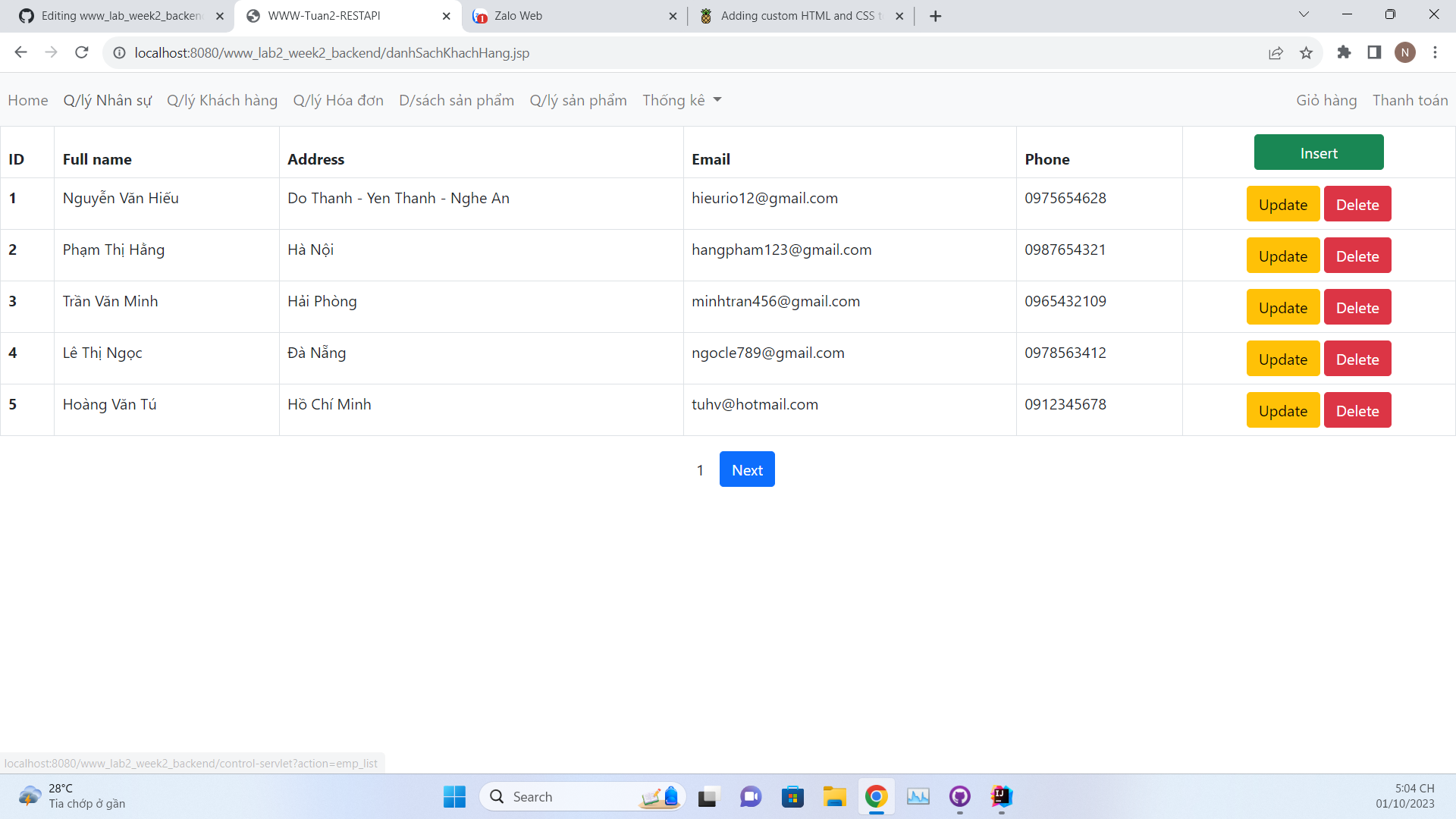Select the Q/lý Hóa đơn nav item
The image size is (1456, 819).
(x=338, y=100)
